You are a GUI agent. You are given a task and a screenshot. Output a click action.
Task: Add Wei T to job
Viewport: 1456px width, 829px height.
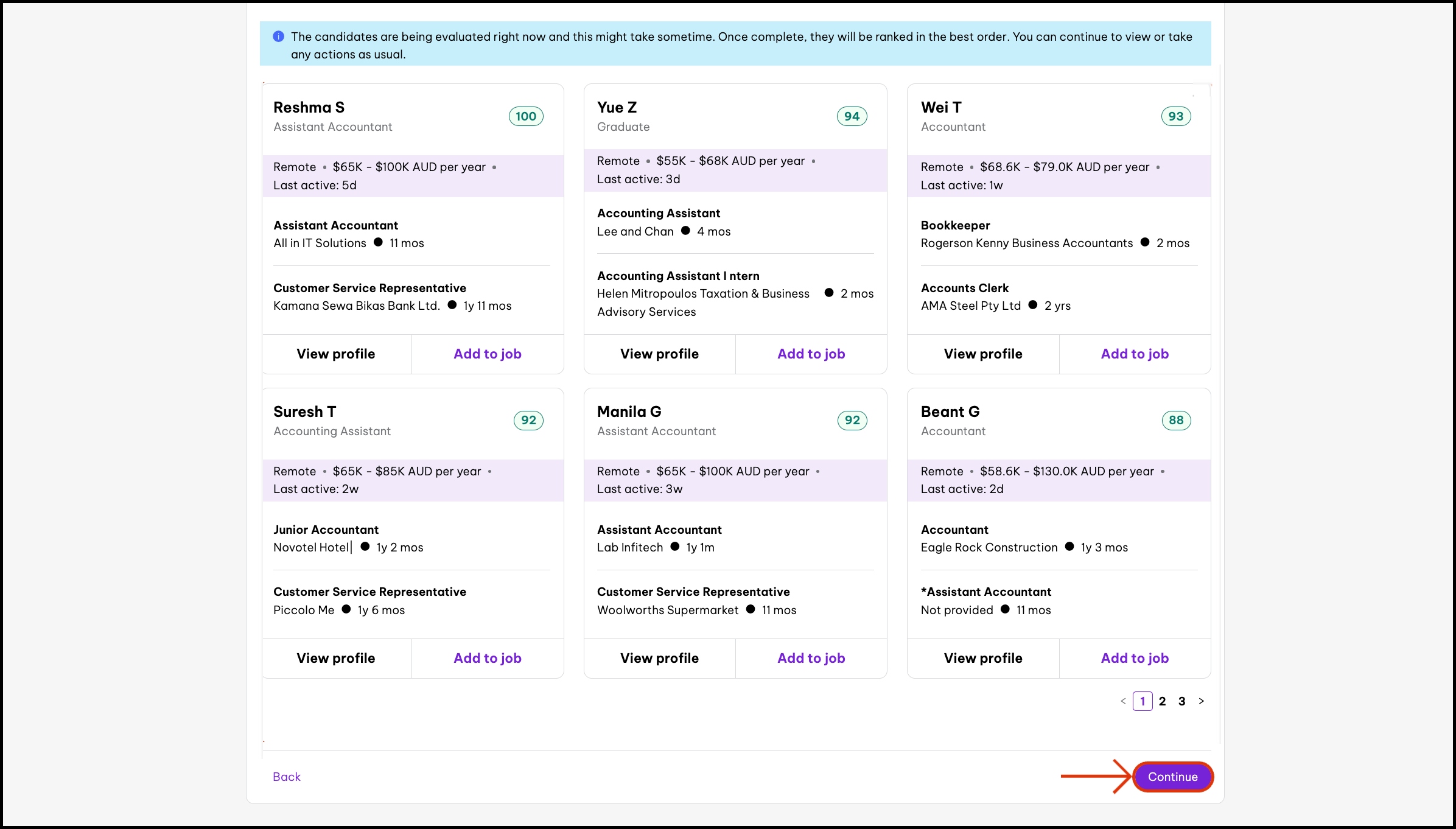click(1135, 354)
